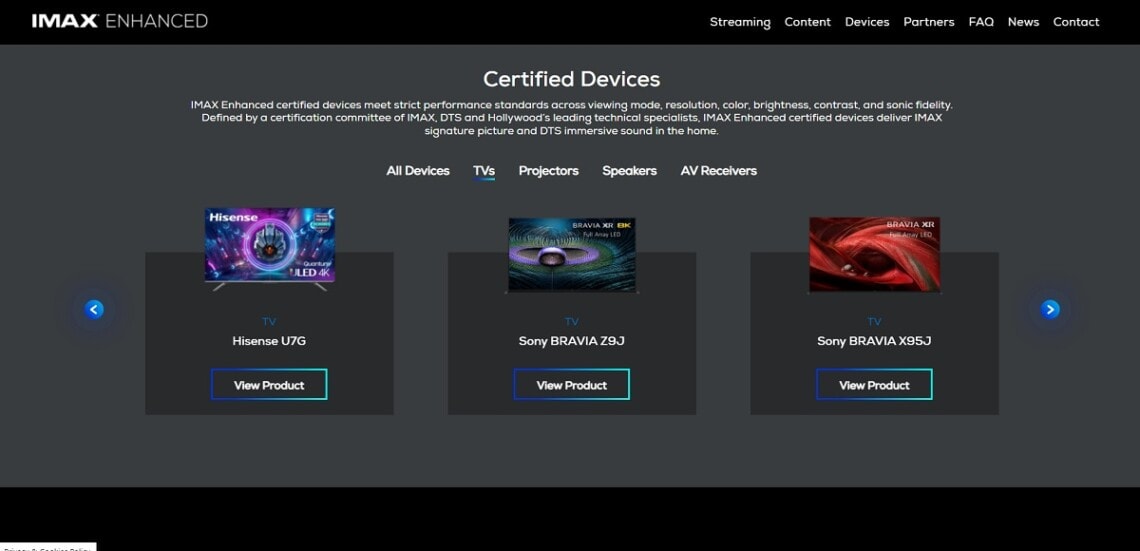This screenshot has width=1140, height=551.
Task: Filter devices by Speakers
Action: [x=629, y=171]
